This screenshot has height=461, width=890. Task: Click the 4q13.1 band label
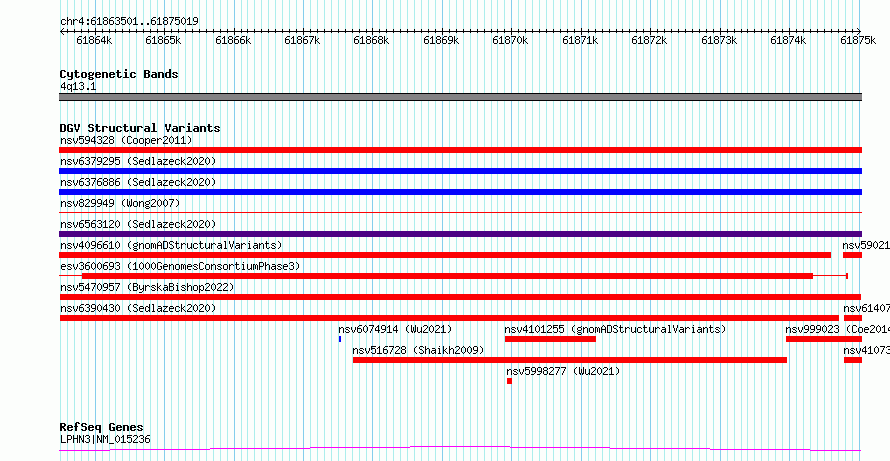(x=78, y=86)
